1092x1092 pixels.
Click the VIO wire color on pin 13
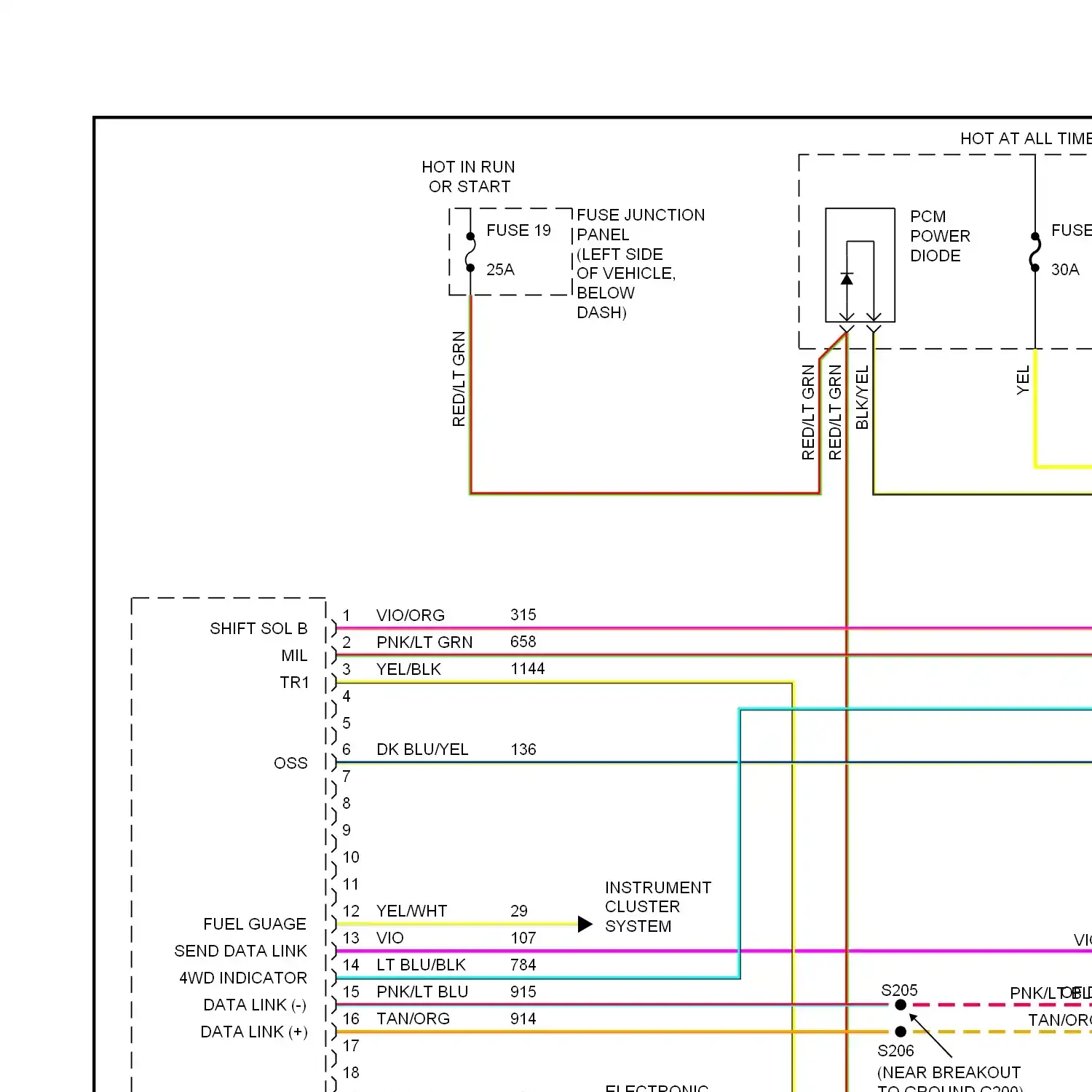click(x=390, y=938)
